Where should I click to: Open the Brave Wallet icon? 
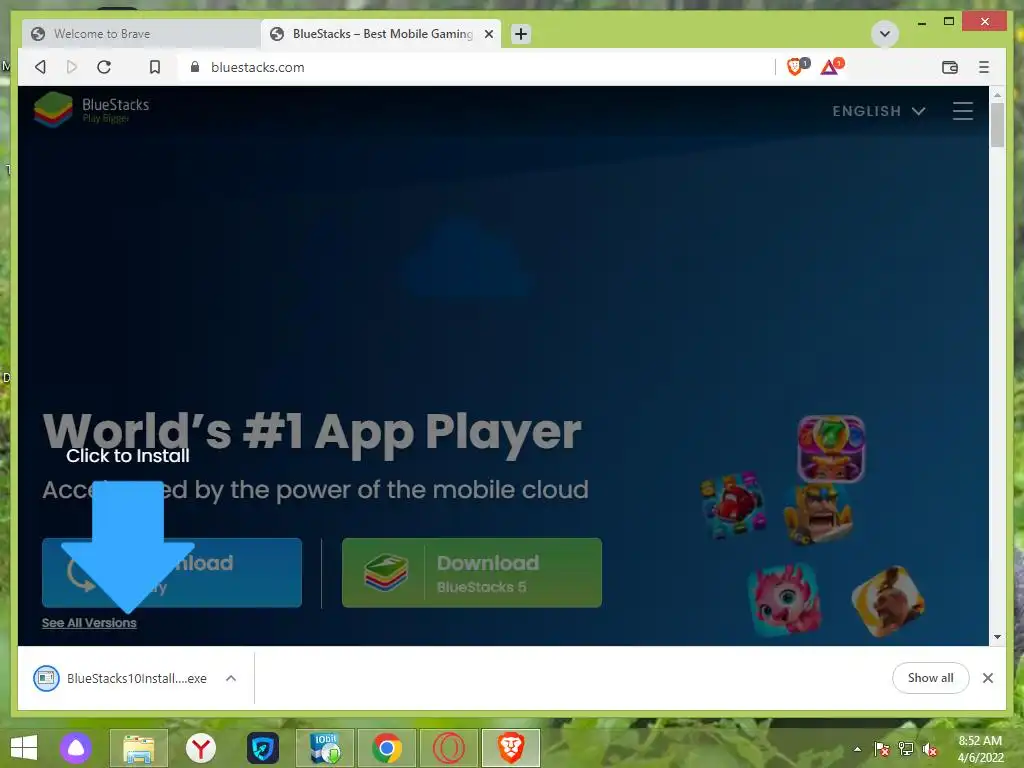[x=950, y=67]
